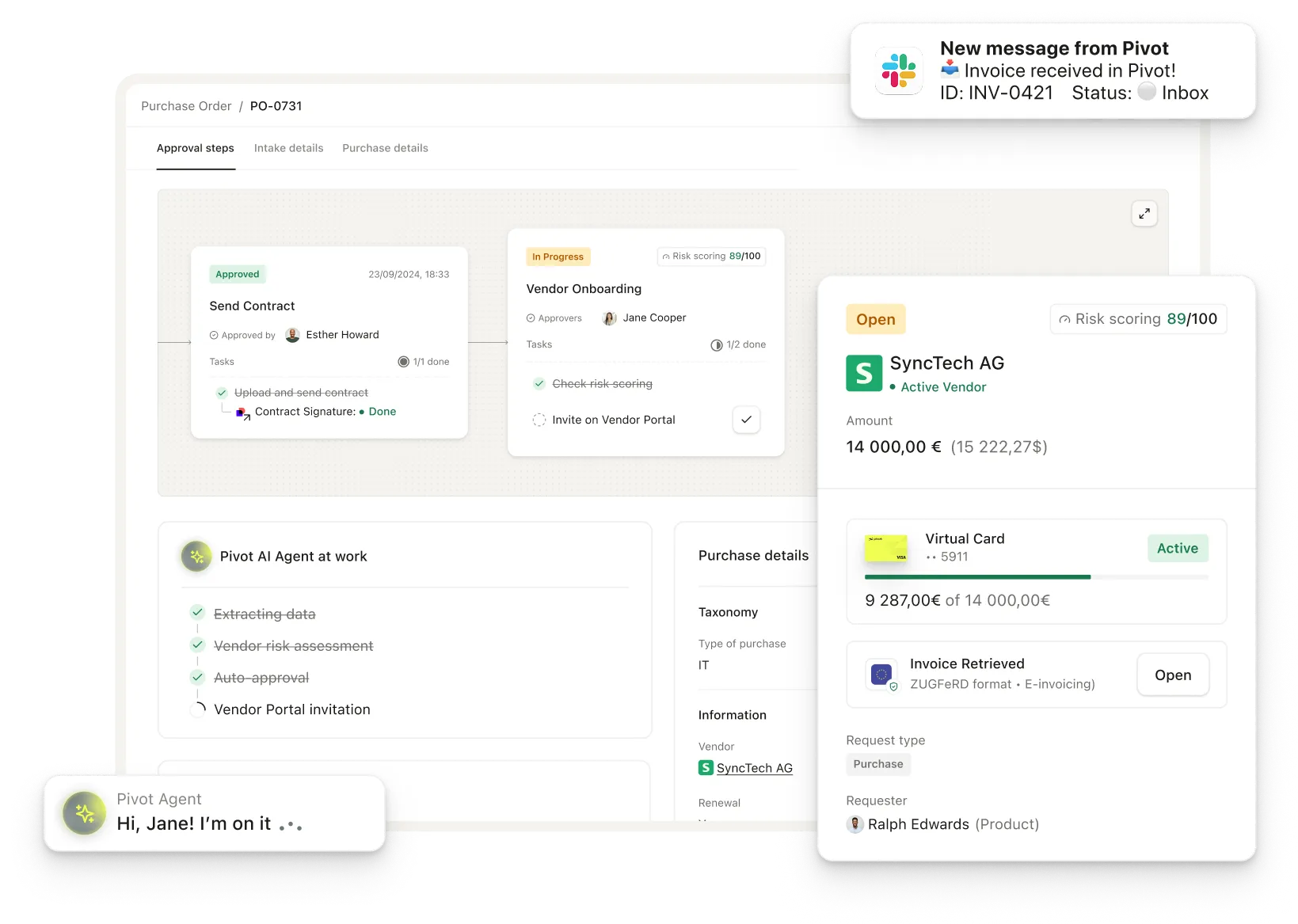This screenshot has height=924, width=1298.
Task: Click the Extracting data completed checkmark
Action: 197,612
